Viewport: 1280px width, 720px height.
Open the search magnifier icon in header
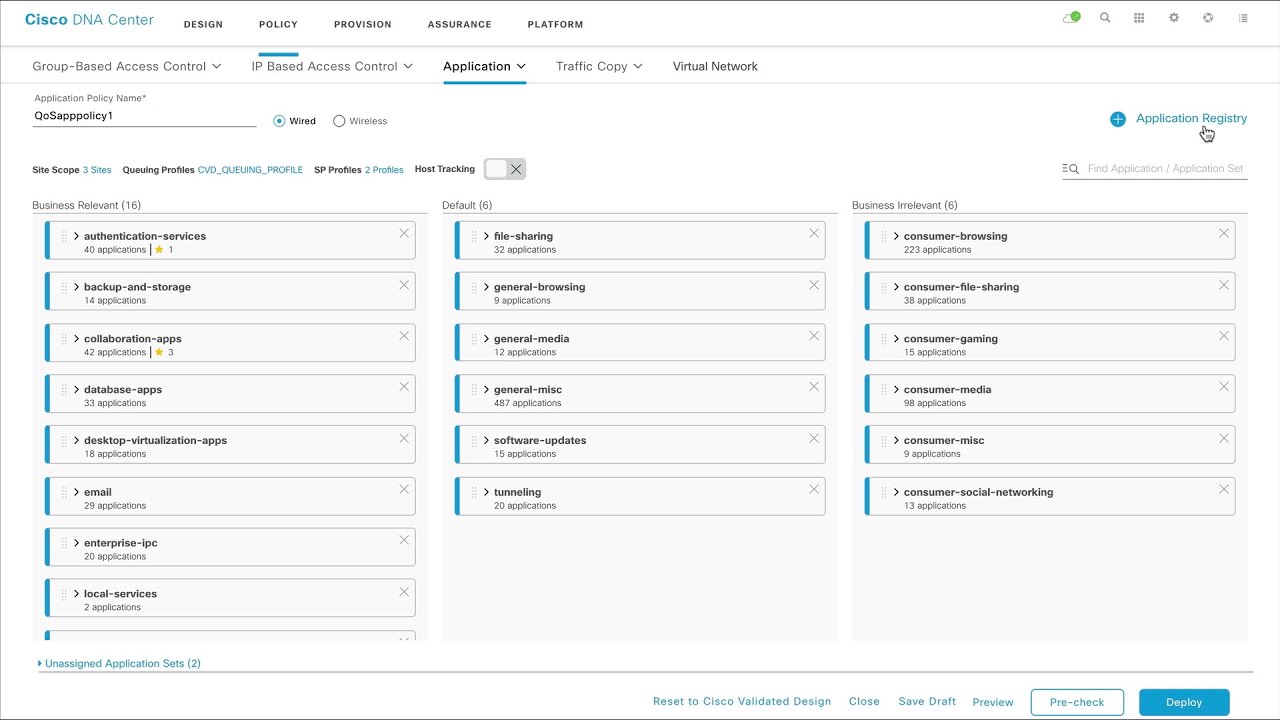(1105, 18)
